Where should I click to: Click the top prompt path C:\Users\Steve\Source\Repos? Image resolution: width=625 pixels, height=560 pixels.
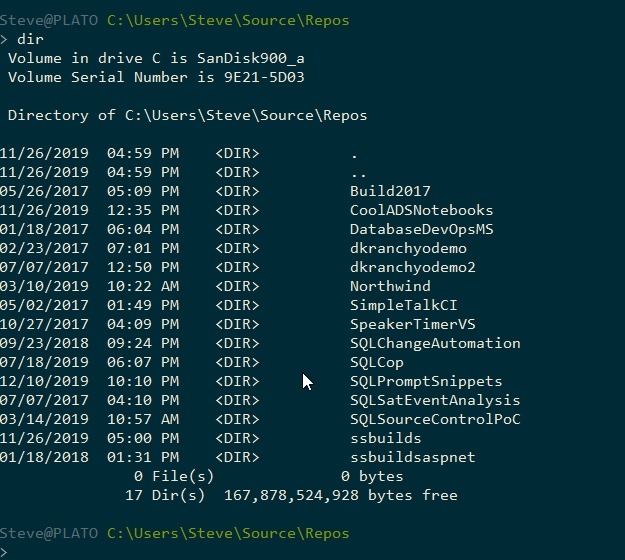click(x=228, y=19)
